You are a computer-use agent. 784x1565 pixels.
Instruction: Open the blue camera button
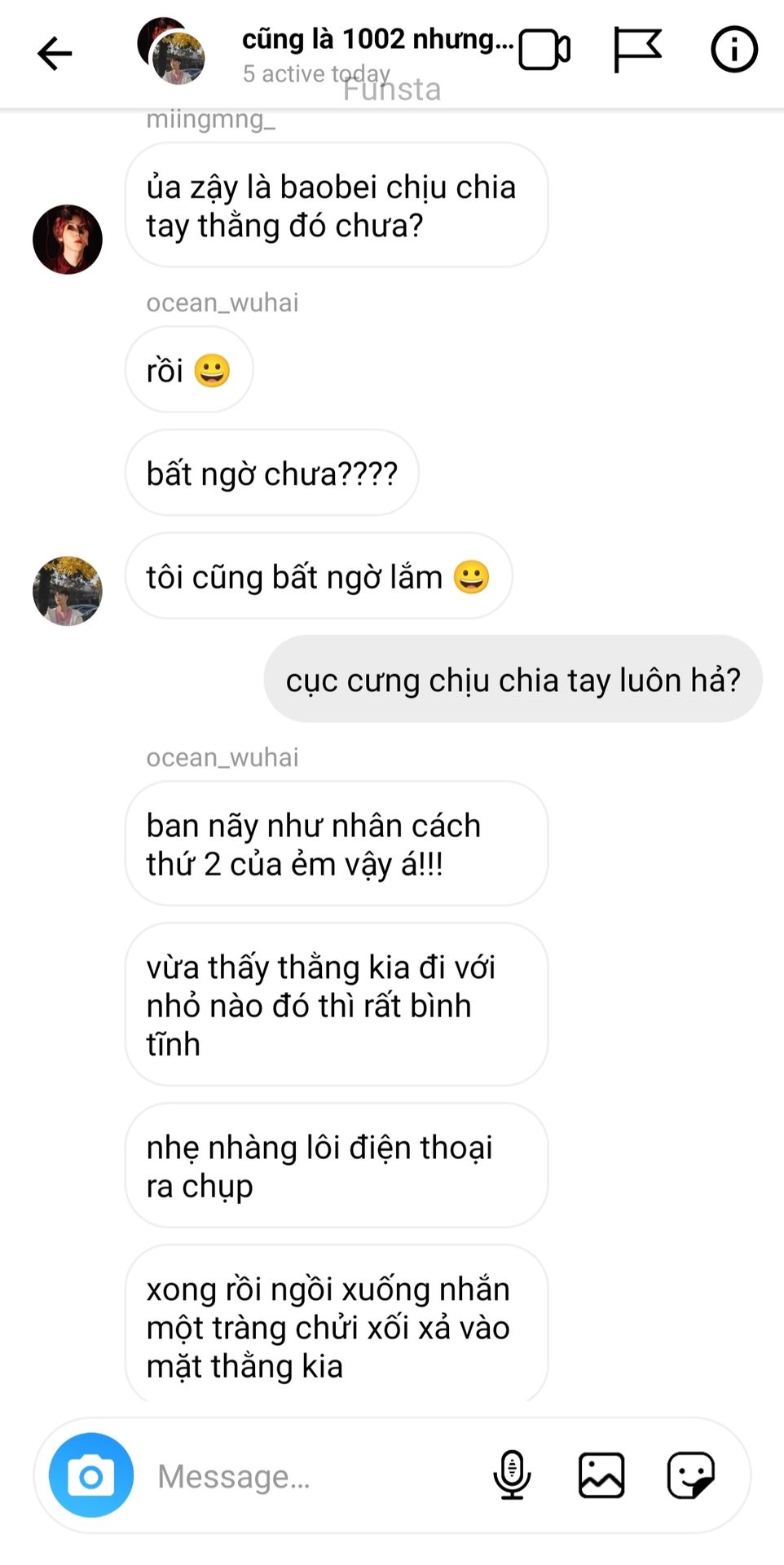click(91, 1475)
